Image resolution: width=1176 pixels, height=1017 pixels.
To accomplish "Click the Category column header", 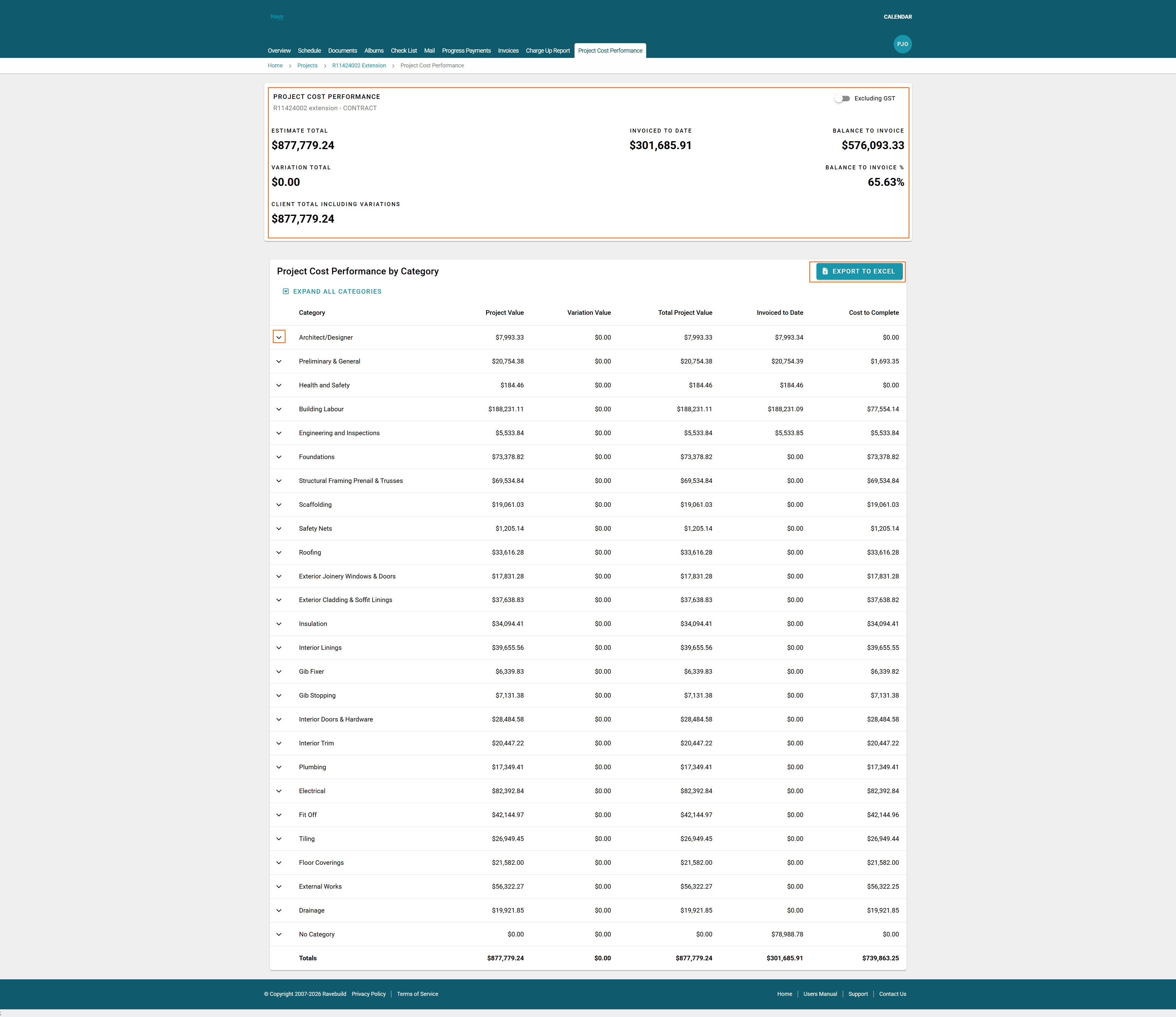I will click(x=311, y=313).
